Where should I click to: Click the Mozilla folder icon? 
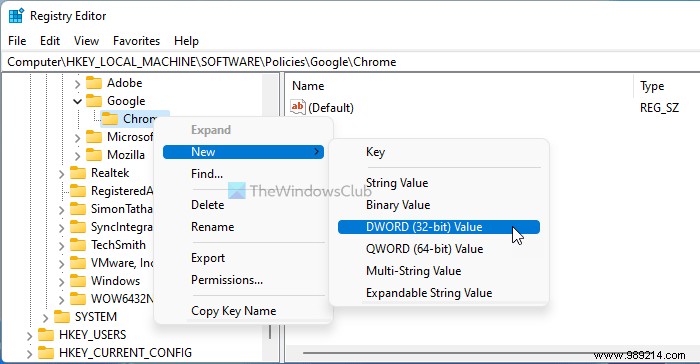pos(94,155)
